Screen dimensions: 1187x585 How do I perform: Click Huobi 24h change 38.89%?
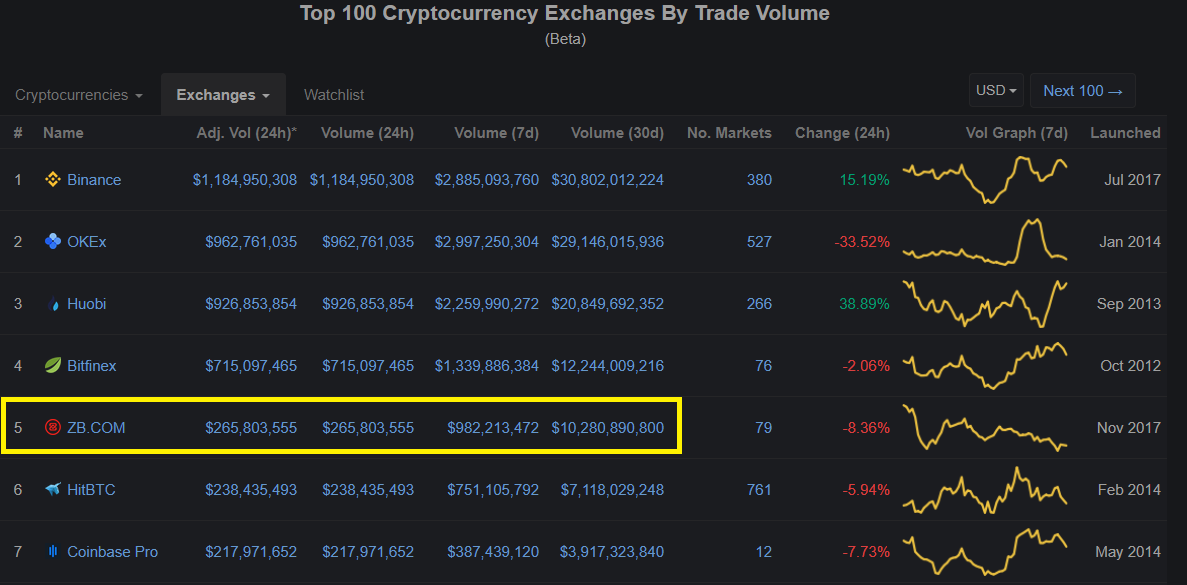(x=865, y=304)
